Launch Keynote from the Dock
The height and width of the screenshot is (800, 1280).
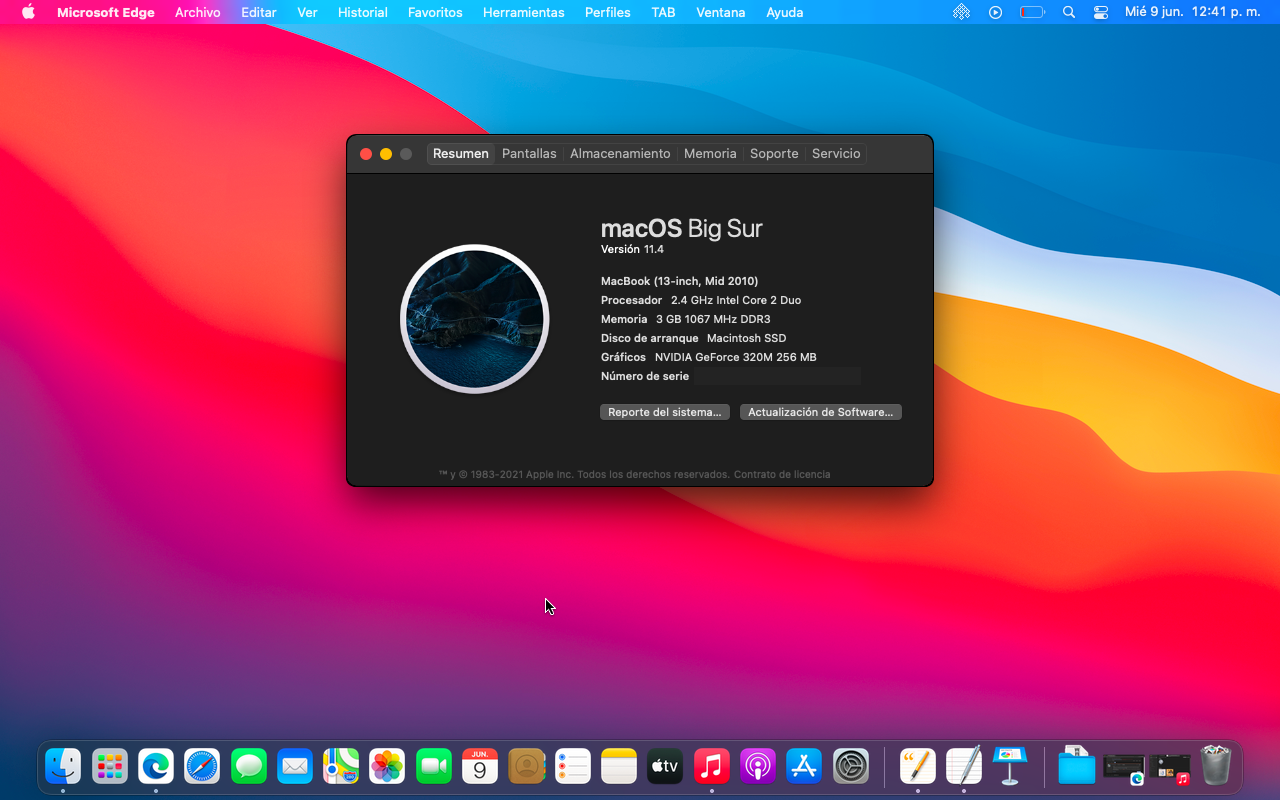tap(1010, 767)
